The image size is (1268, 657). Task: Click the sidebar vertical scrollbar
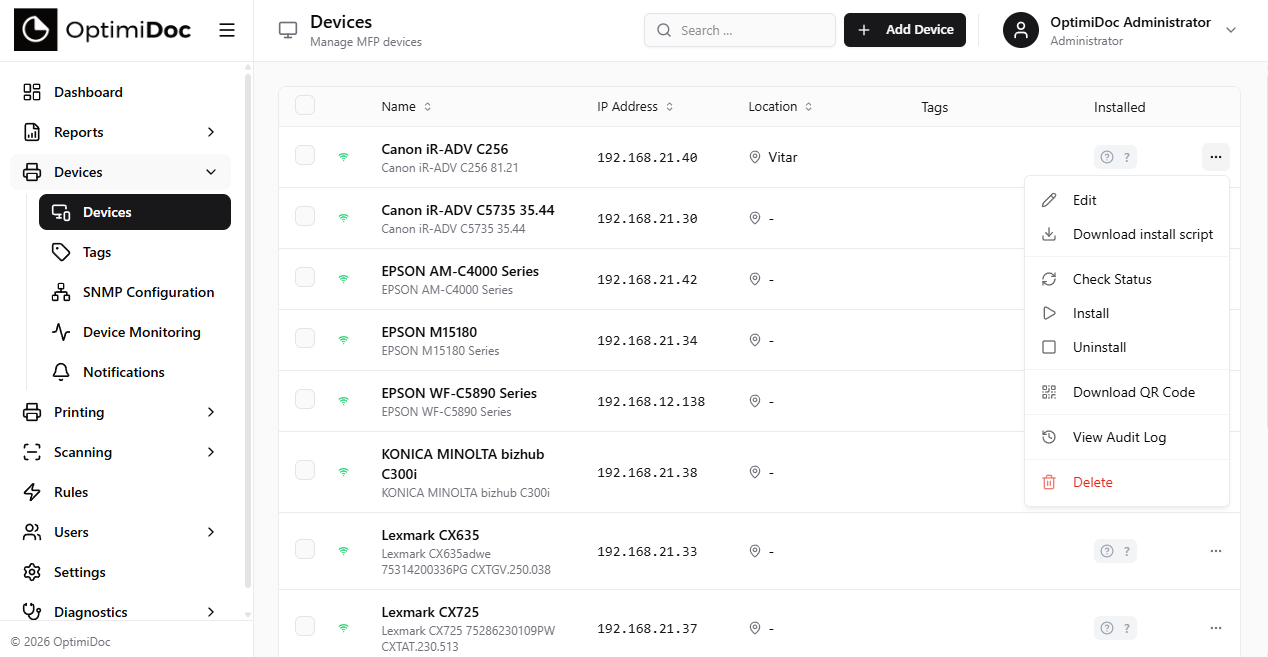coord(247,330)
